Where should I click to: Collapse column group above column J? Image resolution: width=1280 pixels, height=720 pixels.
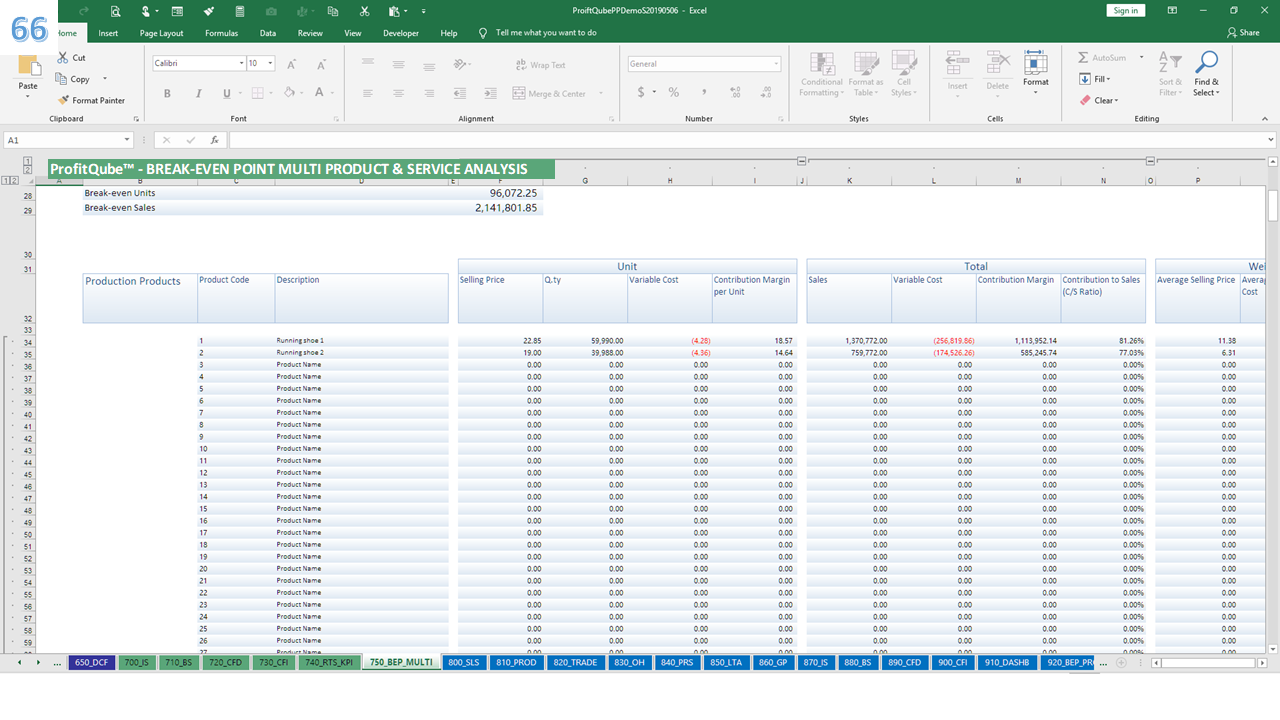click(x=802, y=161)
